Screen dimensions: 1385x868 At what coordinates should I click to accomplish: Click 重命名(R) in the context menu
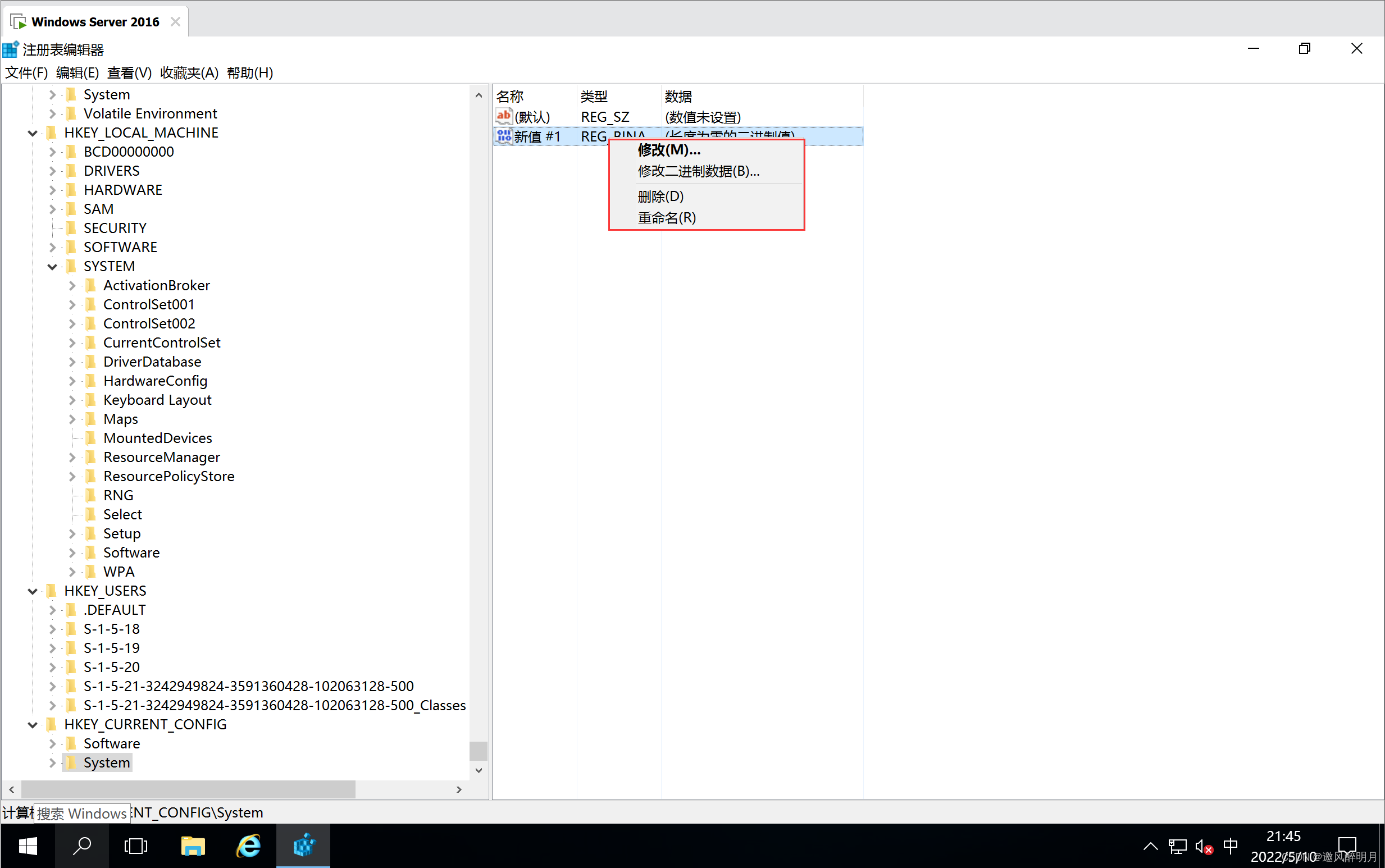point(665,218)
